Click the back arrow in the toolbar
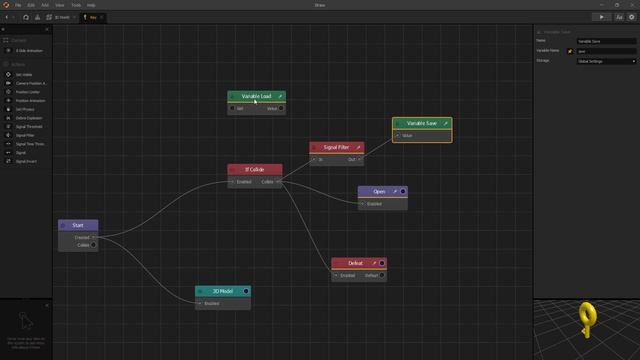This screenshot has height=360, width=640. pos(7,17)
